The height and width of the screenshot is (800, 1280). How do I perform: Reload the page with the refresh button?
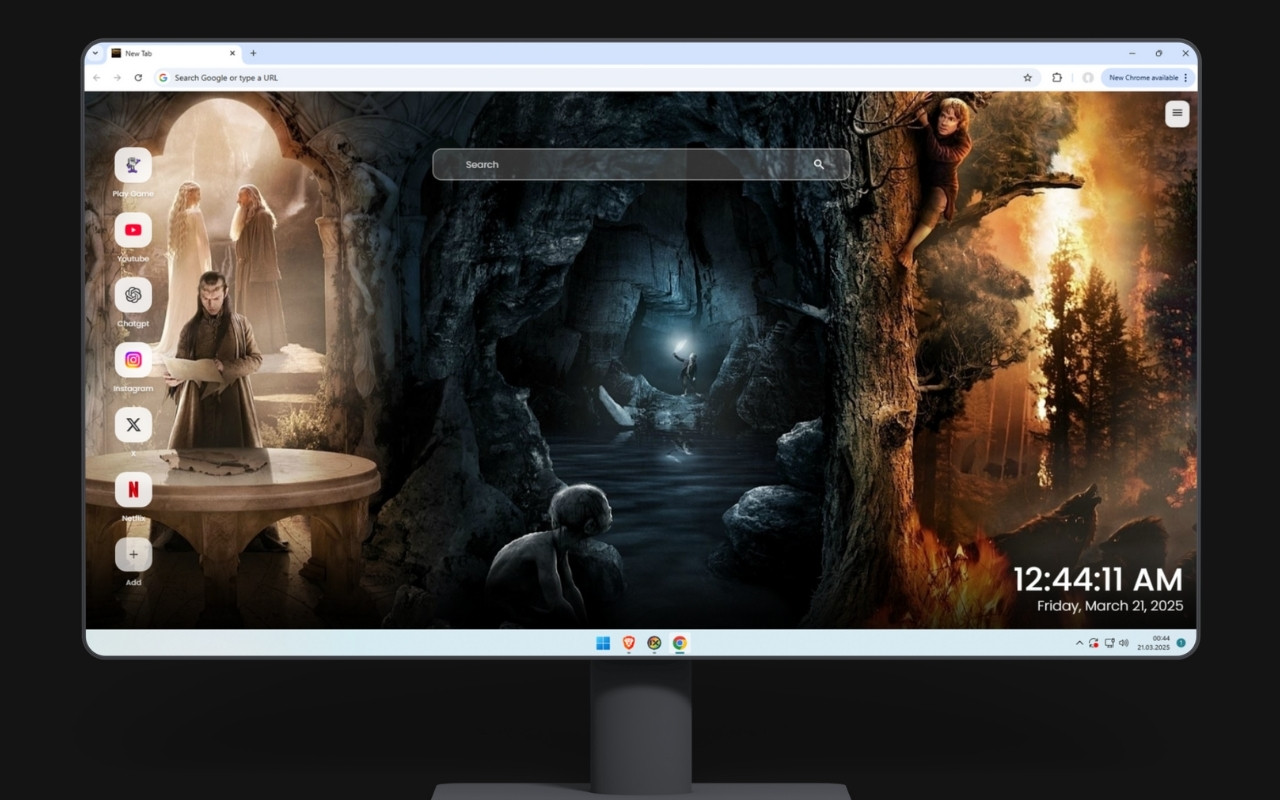point(139,77)
